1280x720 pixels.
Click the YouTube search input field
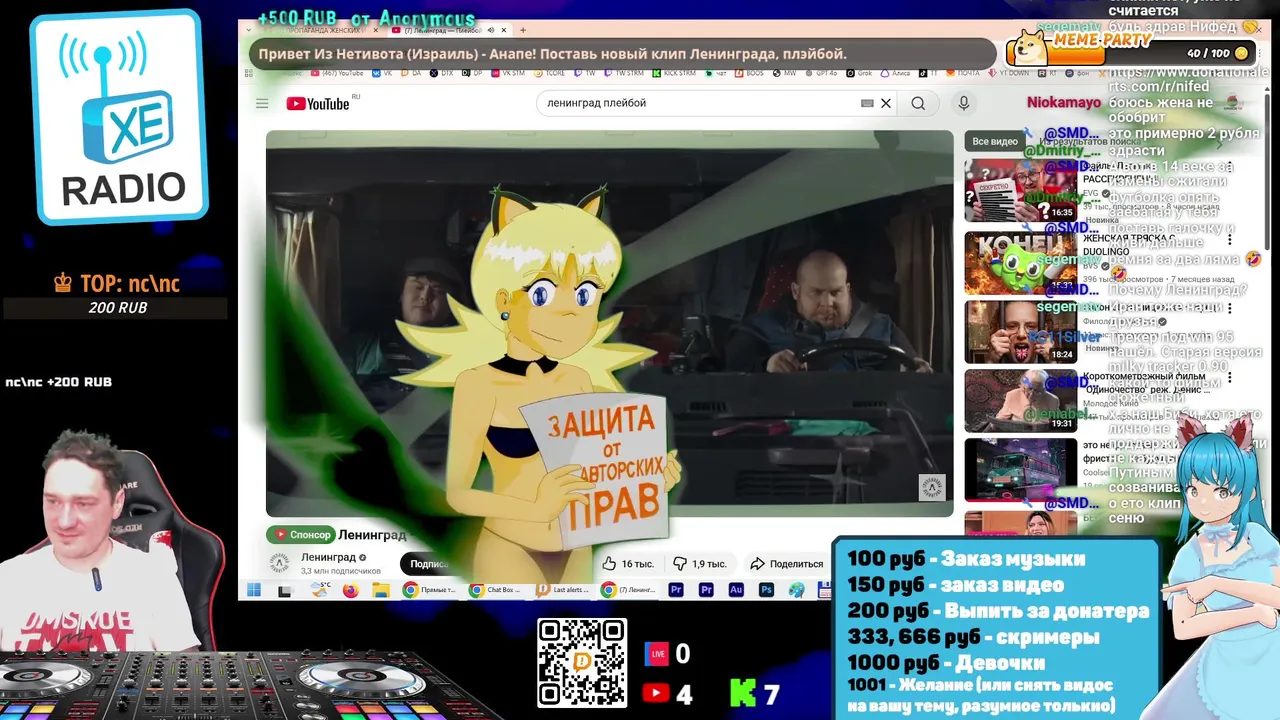coord(700,103)
